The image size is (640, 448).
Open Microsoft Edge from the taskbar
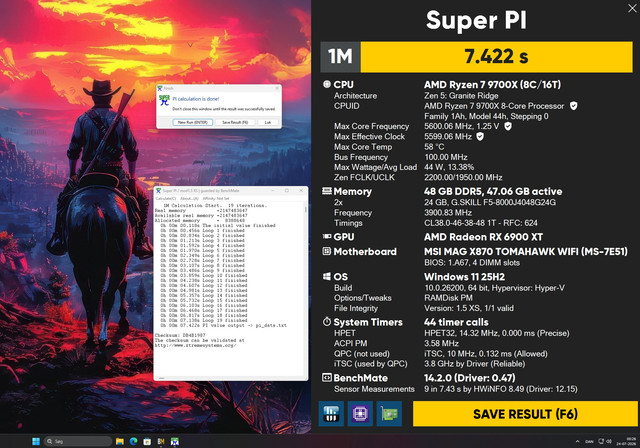coord(133,441)
